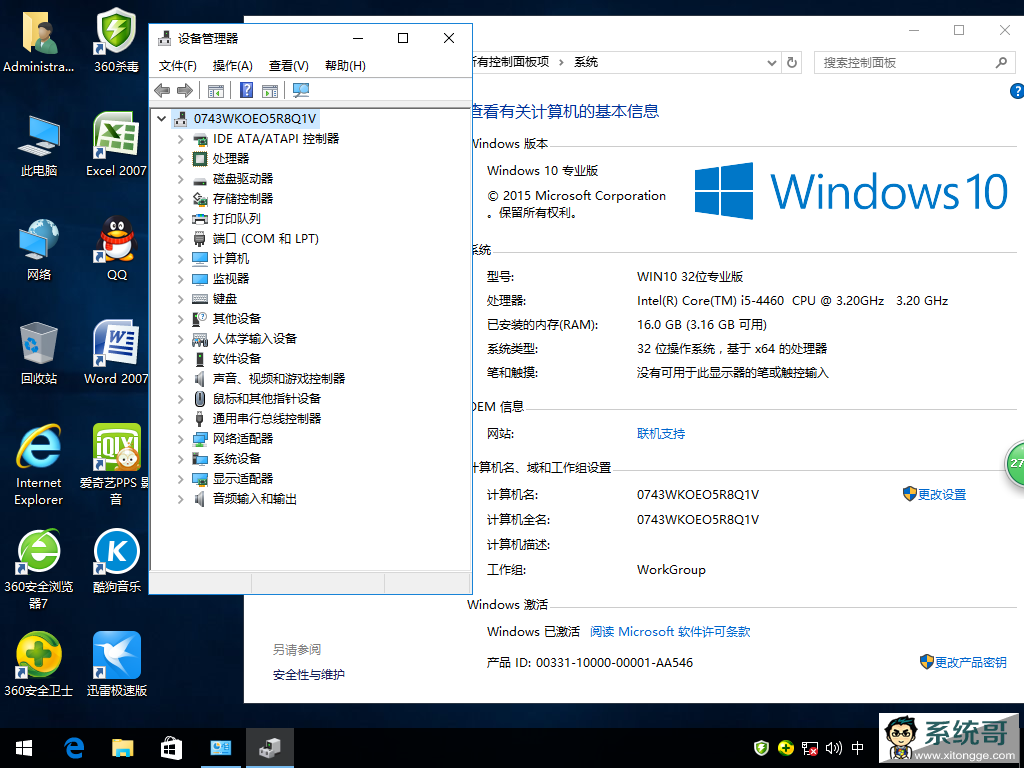Expand the IDE ATA/ATAPI 控制器 node

click(180, 139)
